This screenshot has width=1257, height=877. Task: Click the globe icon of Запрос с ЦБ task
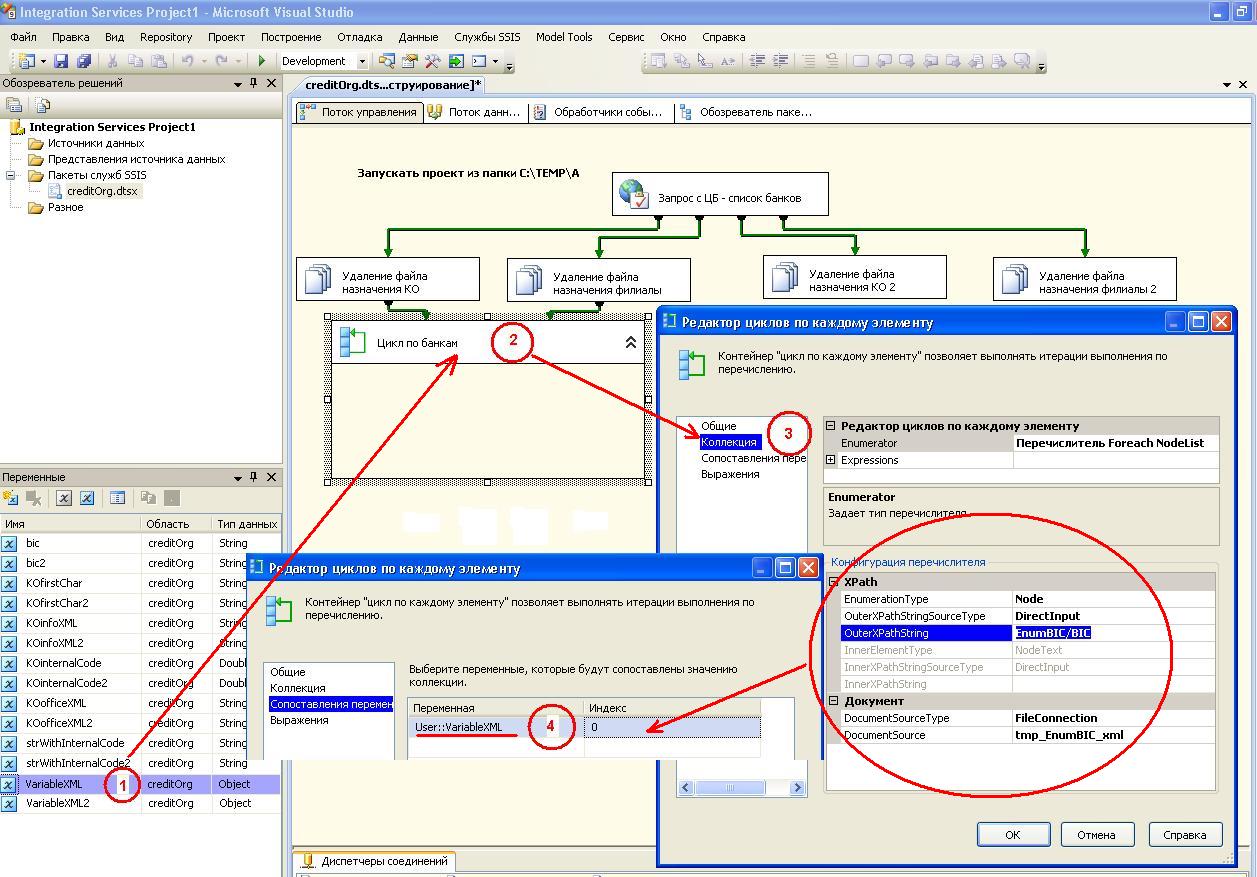click(x=633, y=194)
